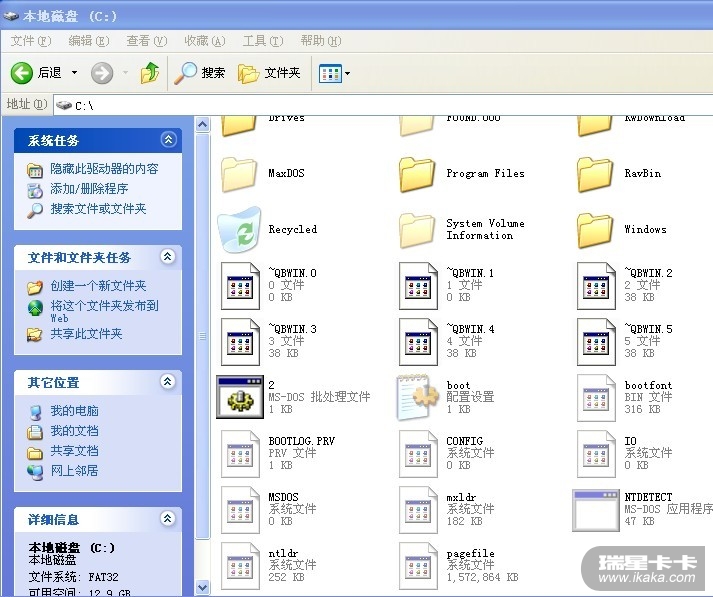Select the Recycled recycle bin icon
Screen dimensions: 713x597
pyautogui.click(x=240, y=229)
